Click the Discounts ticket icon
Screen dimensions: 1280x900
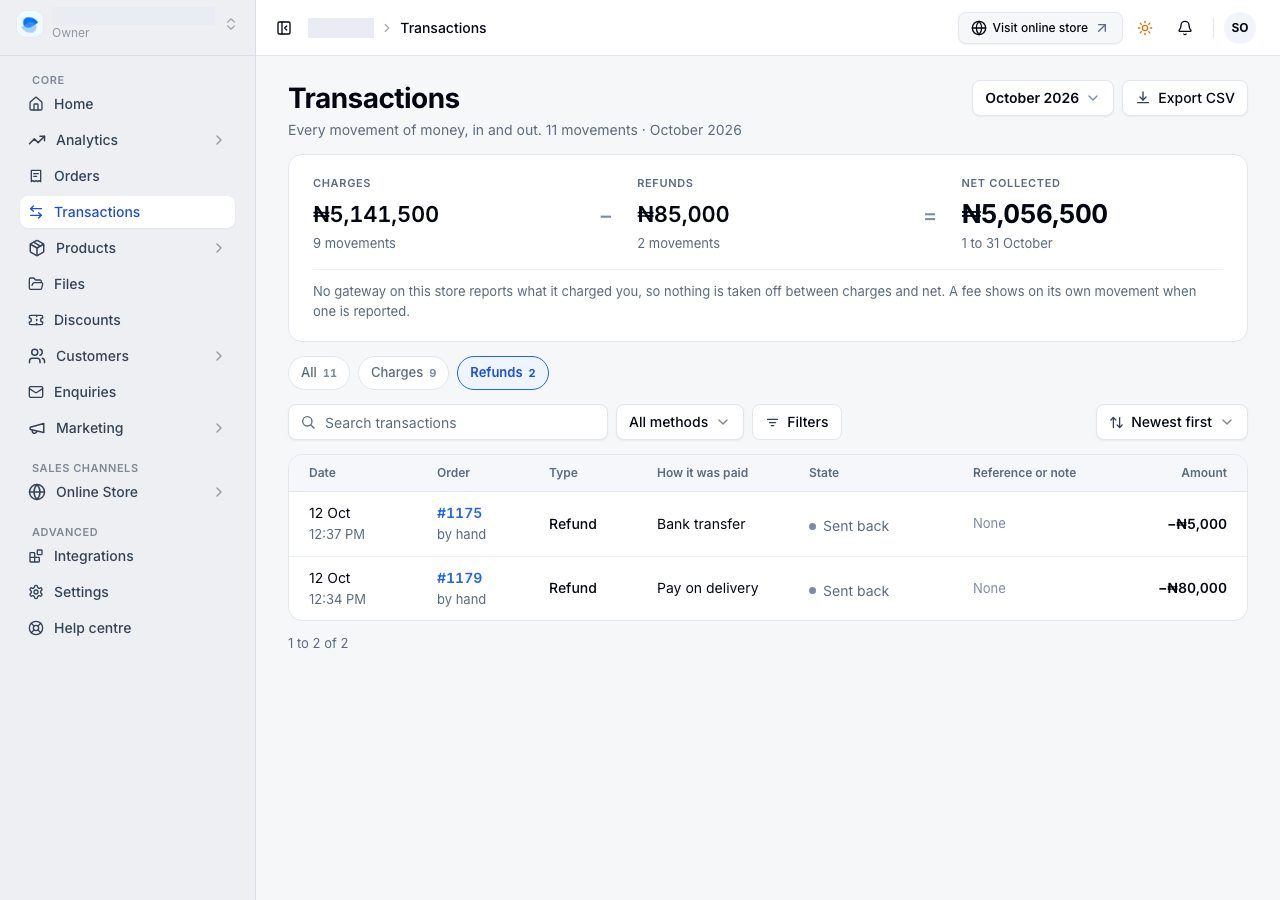click(36, 320)
